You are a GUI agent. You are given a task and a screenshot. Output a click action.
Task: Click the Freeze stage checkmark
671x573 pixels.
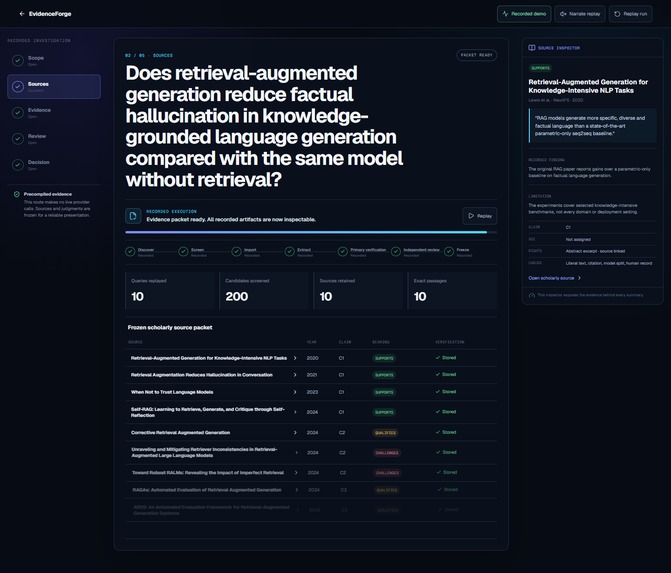tap(448, 252)
